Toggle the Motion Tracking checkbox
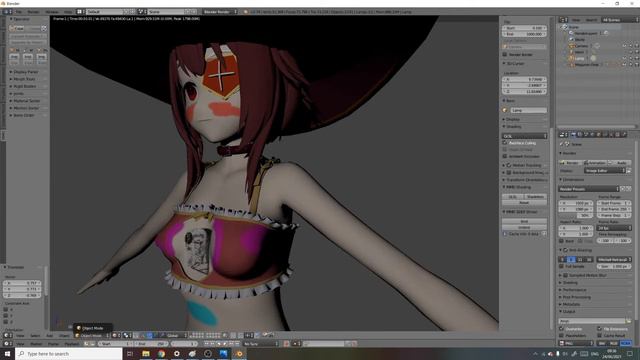 click(x=509, y=165)
